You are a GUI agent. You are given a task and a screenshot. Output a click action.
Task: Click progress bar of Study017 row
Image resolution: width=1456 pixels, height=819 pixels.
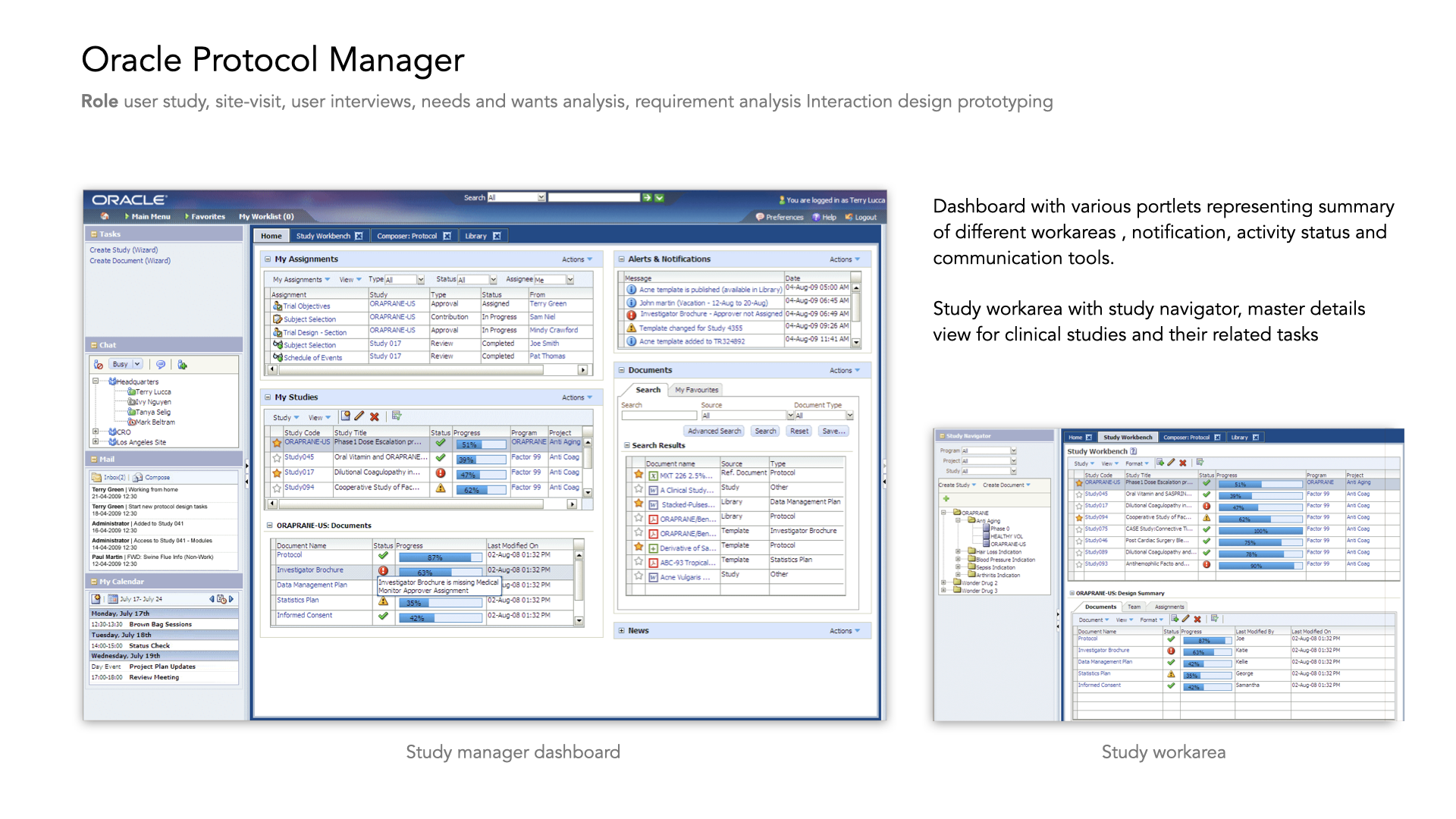[x=481, y=474]
